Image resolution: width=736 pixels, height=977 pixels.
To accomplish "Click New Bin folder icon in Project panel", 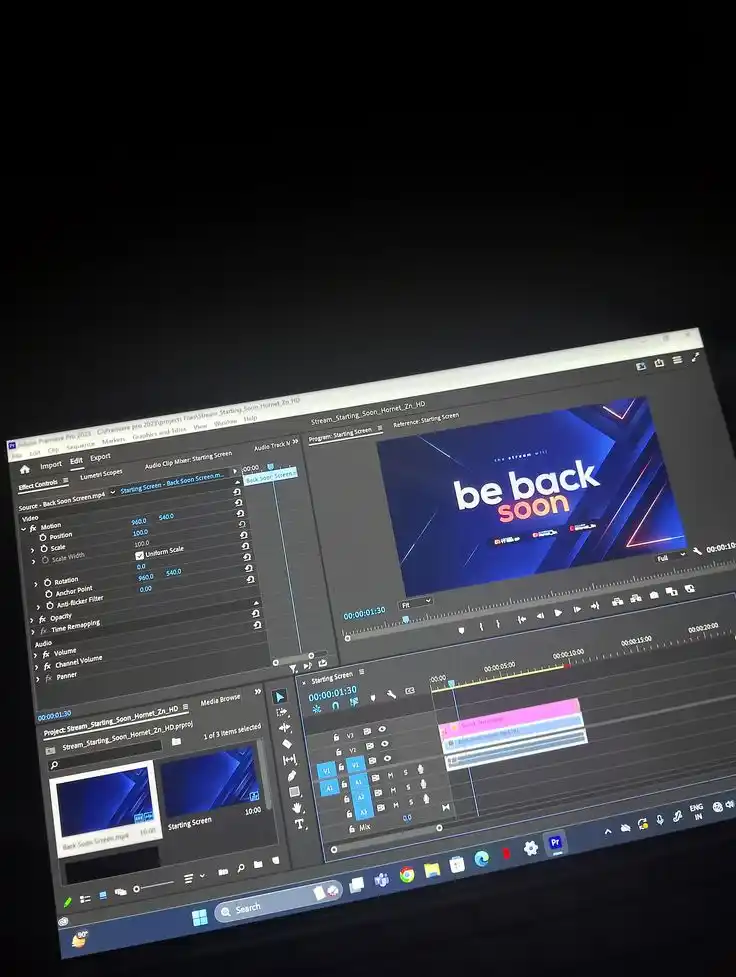I will [x=258, y=864].
